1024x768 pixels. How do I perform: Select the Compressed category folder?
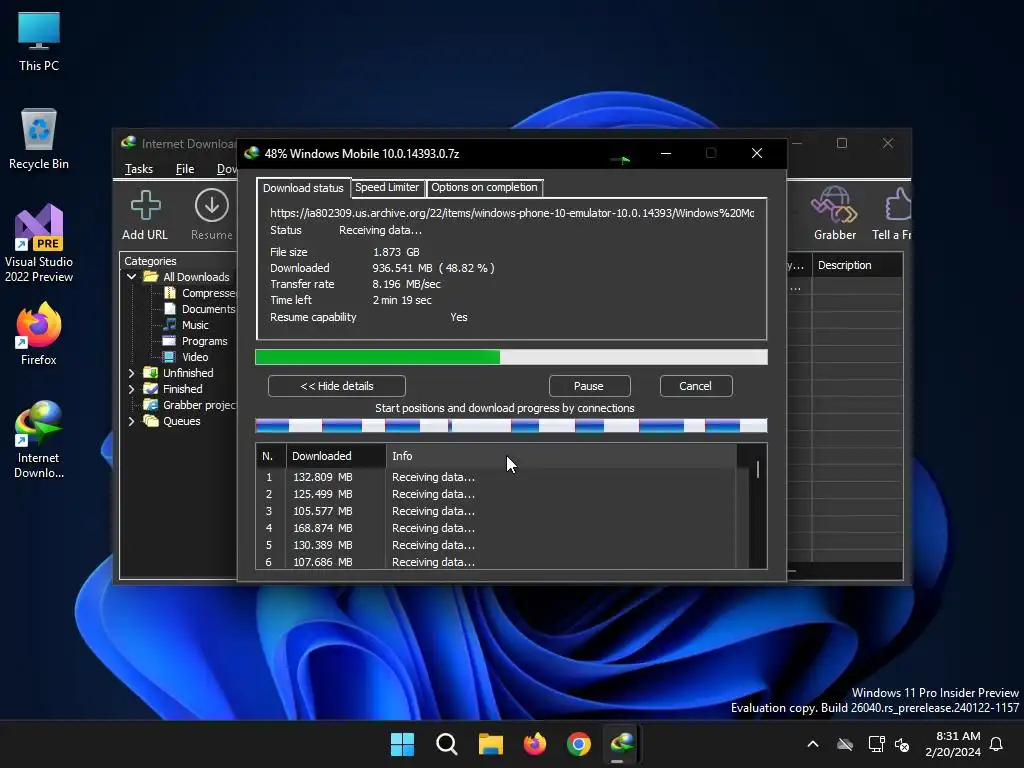point(200,293)
